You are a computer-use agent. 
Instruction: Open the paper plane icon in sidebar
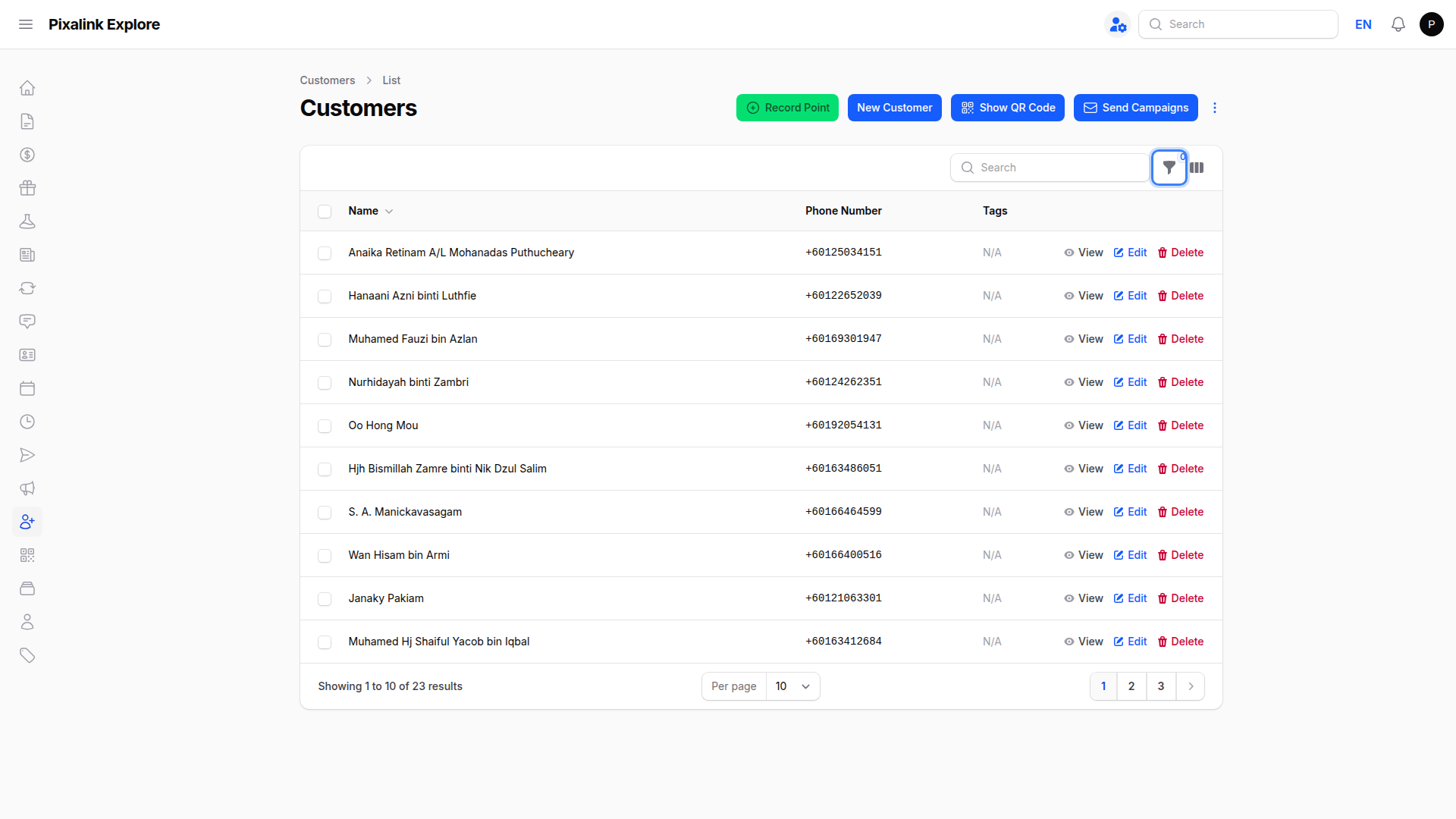coord(27,455)
